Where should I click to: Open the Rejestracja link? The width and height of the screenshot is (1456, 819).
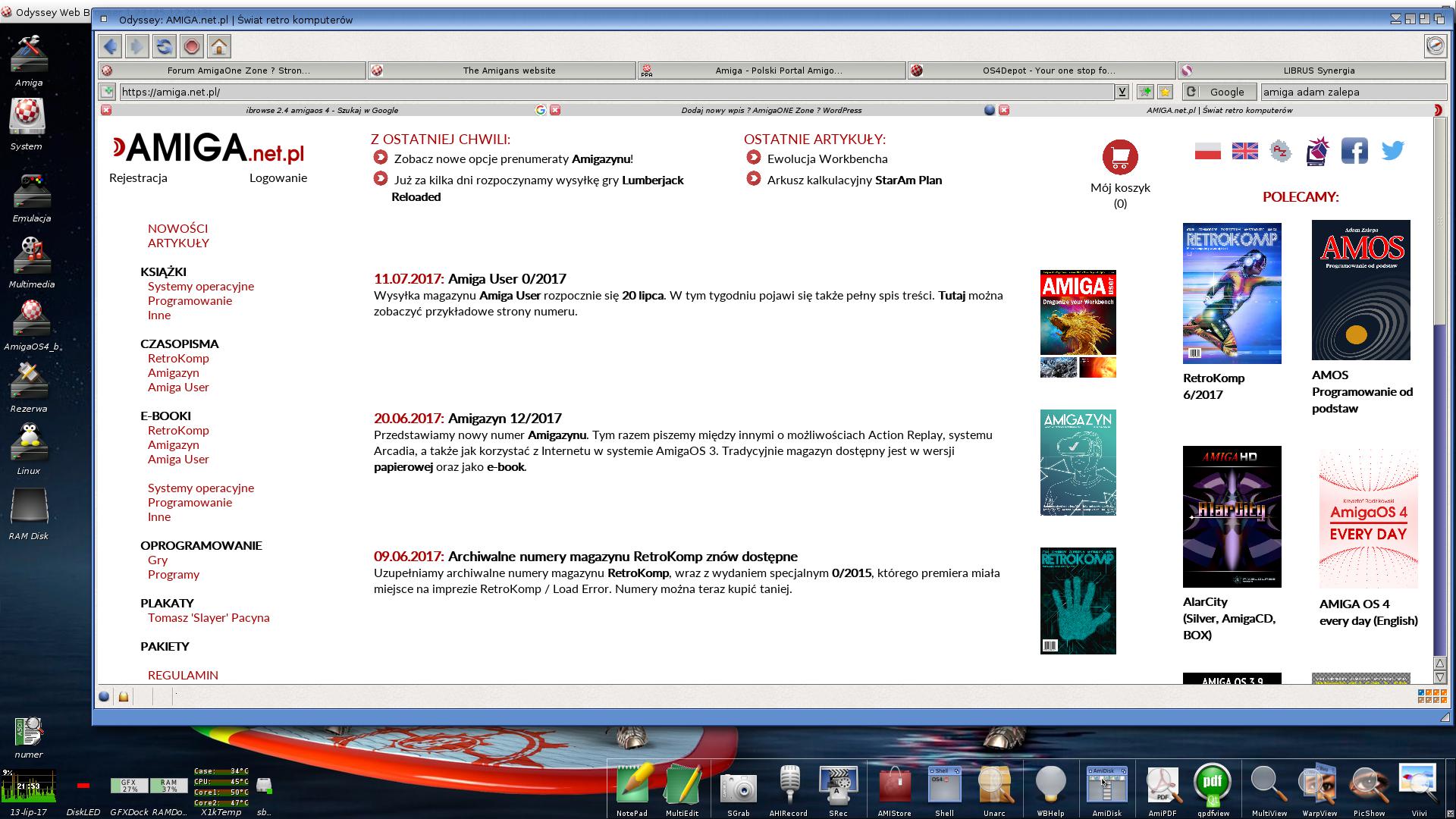[x=138, y=177]
